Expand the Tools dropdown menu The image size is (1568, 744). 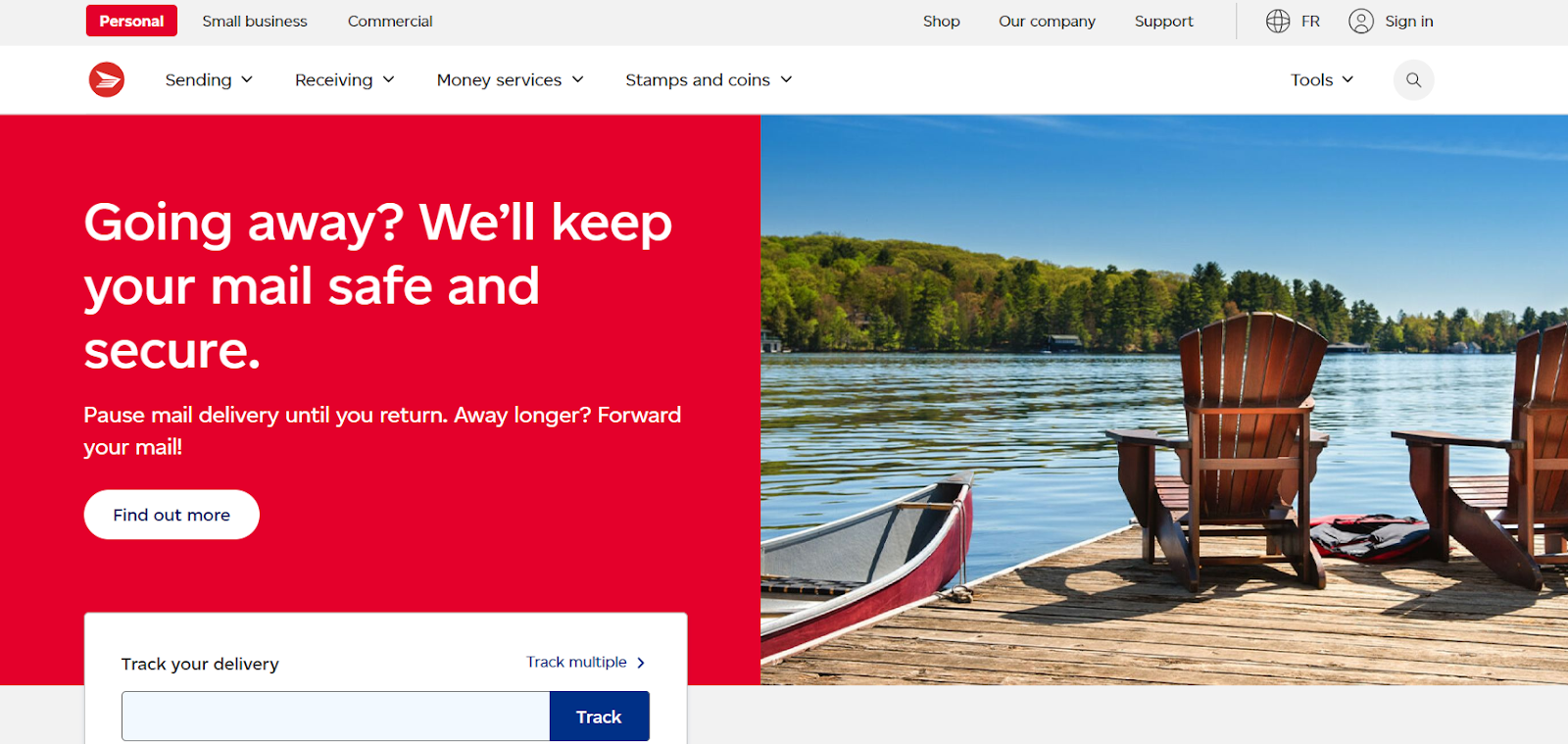coord(1322,79)
